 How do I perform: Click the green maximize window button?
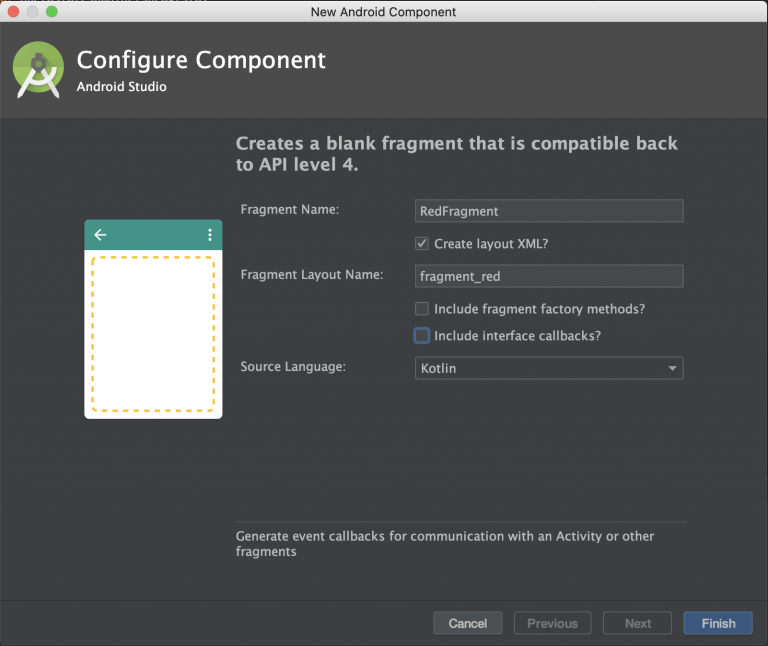(x=51, y=11)
